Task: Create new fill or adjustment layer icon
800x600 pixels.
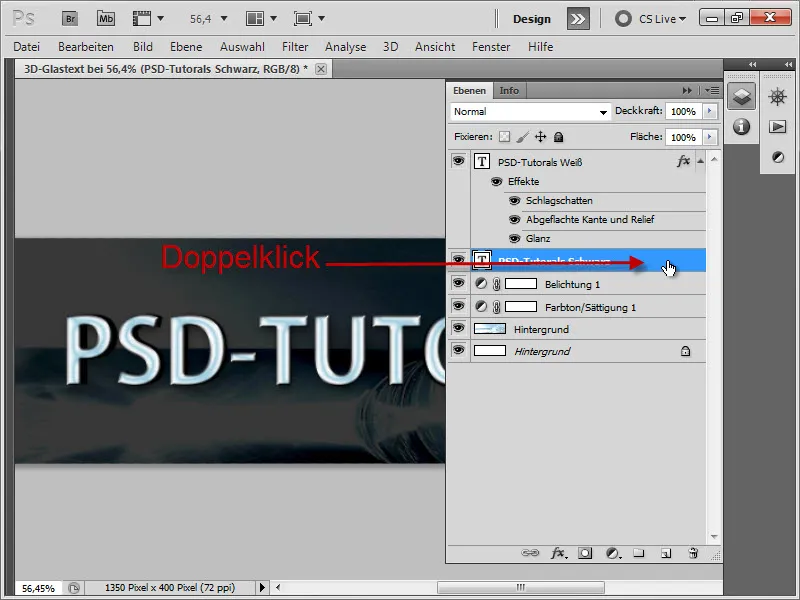Action: coord(613,553)
